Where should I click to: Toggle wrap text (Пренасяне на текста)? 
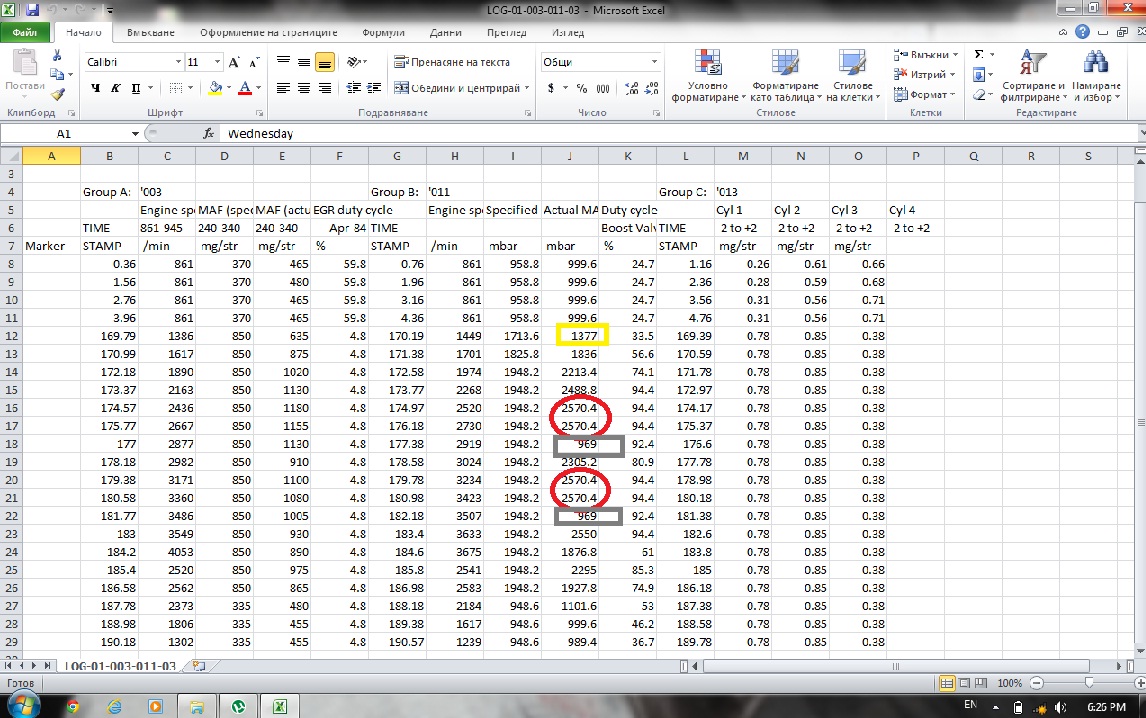[x=451, y=62]
